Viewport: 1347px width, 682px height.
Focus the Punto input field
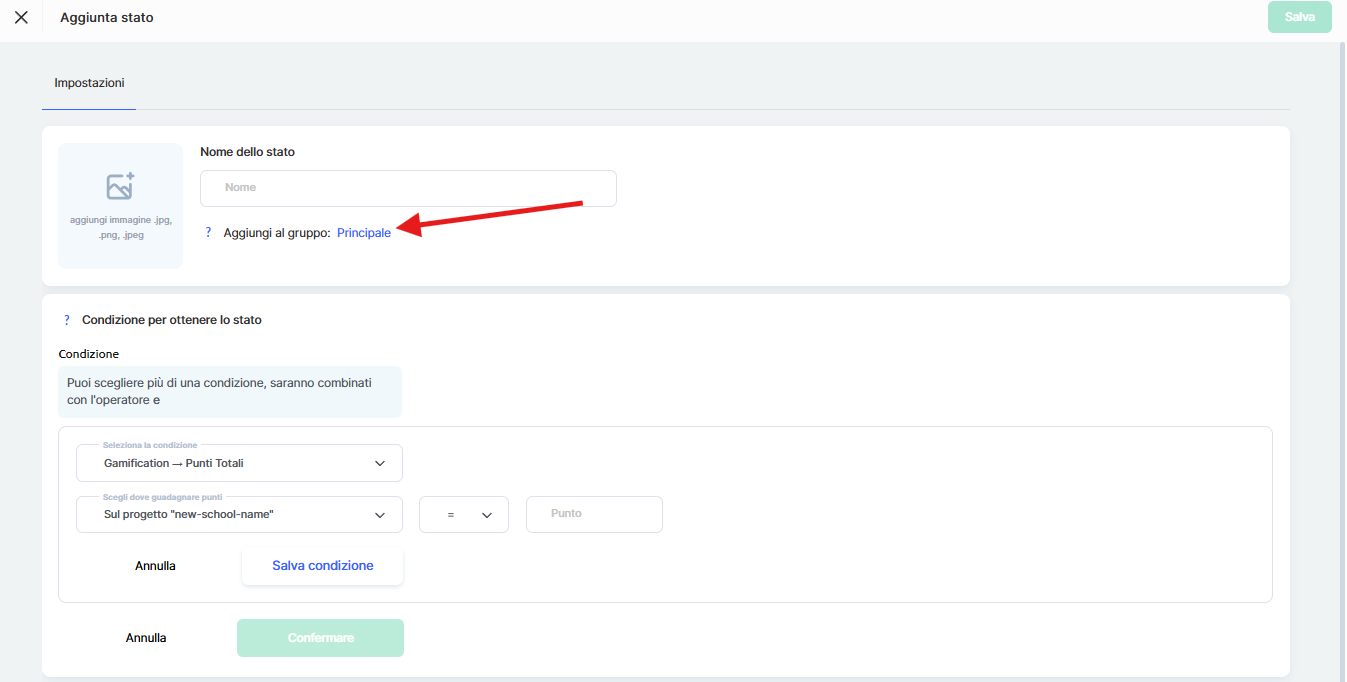pyautogui.click(x=594, y=514)
